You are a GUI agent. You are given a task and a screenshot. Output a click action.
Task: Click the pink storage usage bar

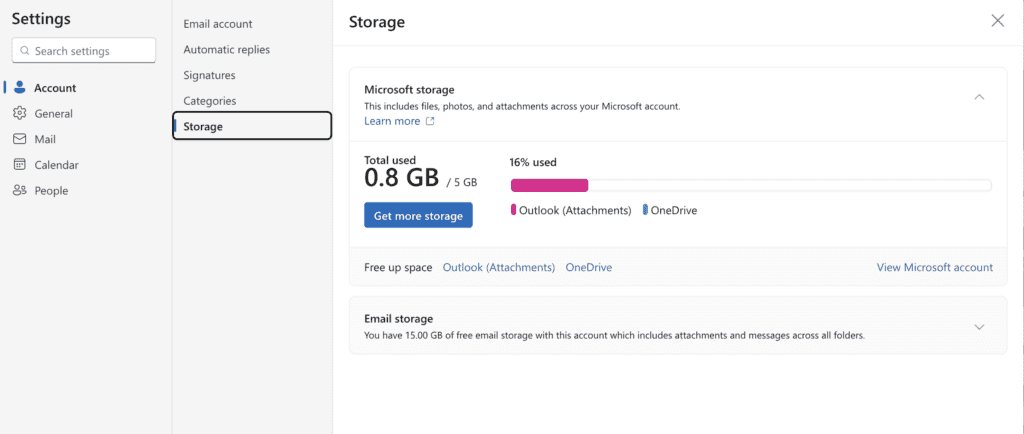(x=549, y=185)
